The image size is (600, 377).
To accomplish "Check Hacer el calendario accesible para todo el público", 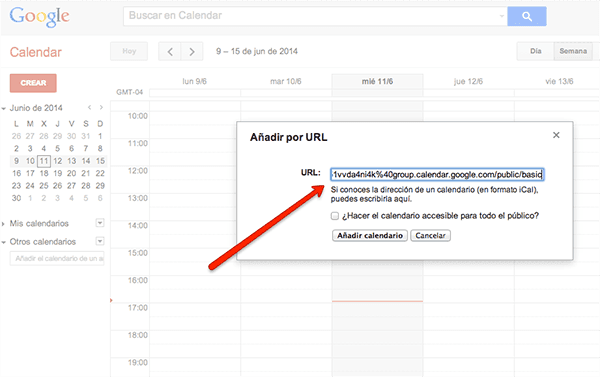I will [335, 216].
